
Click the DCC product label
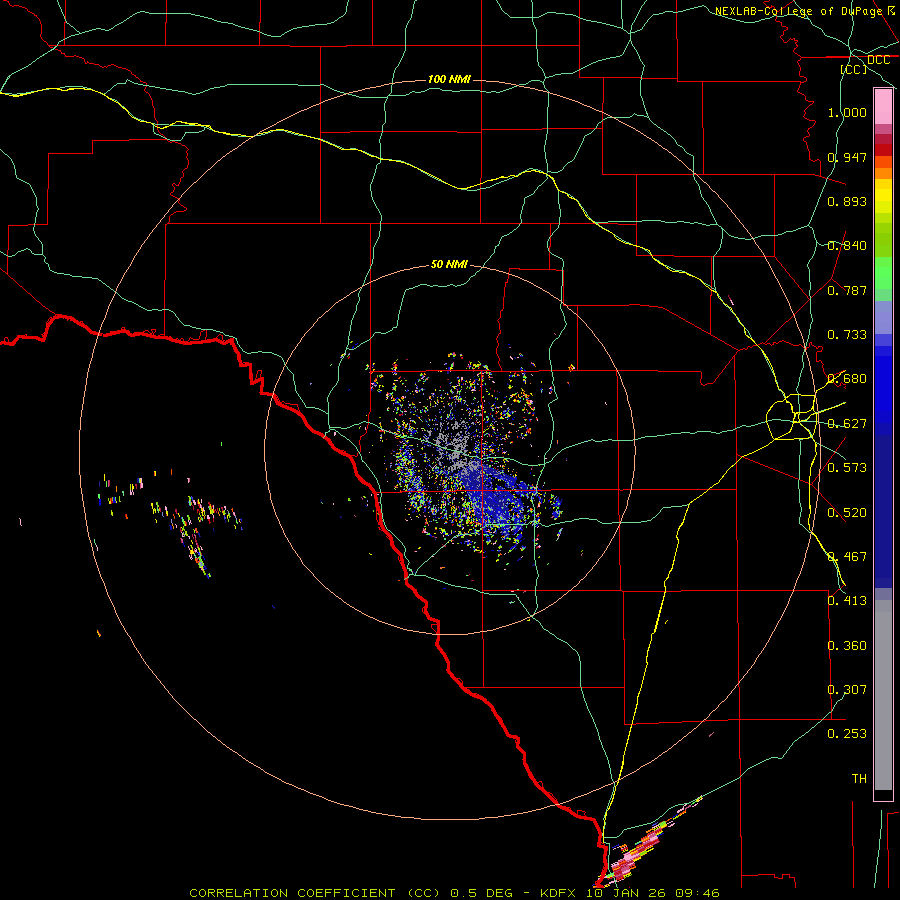pos(878,60)
